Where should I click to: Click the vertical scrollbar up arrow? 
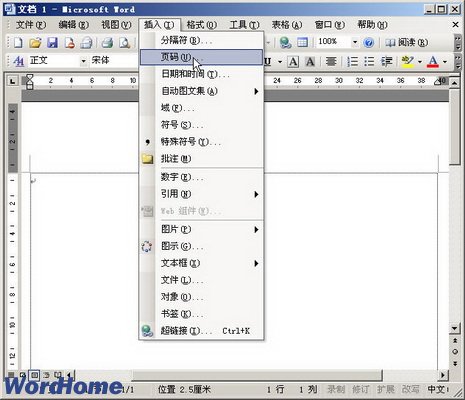455,82
